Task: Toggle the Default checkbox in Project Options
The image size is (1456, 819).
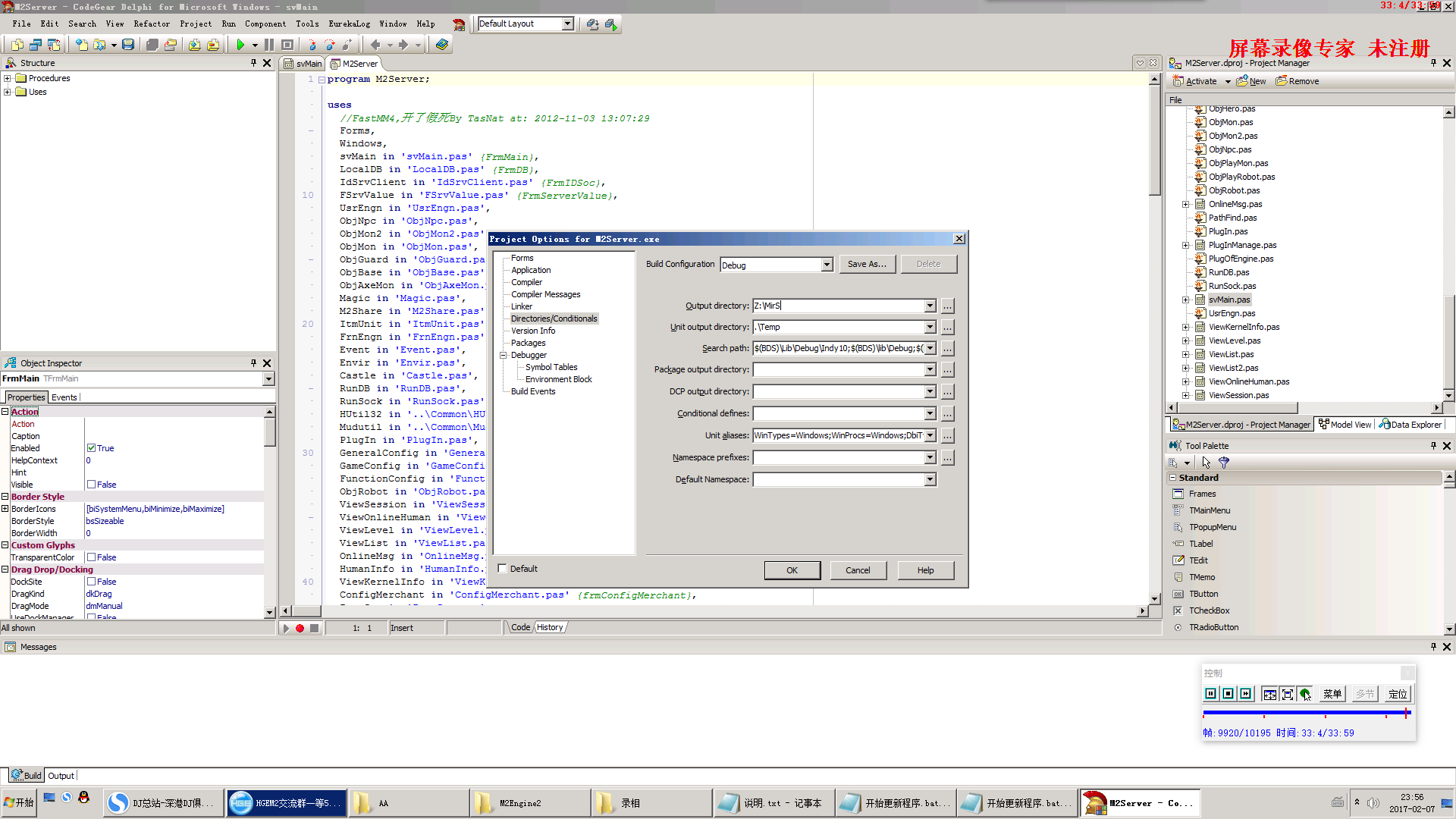Action: pyautogui.click(x=502, y=568)
